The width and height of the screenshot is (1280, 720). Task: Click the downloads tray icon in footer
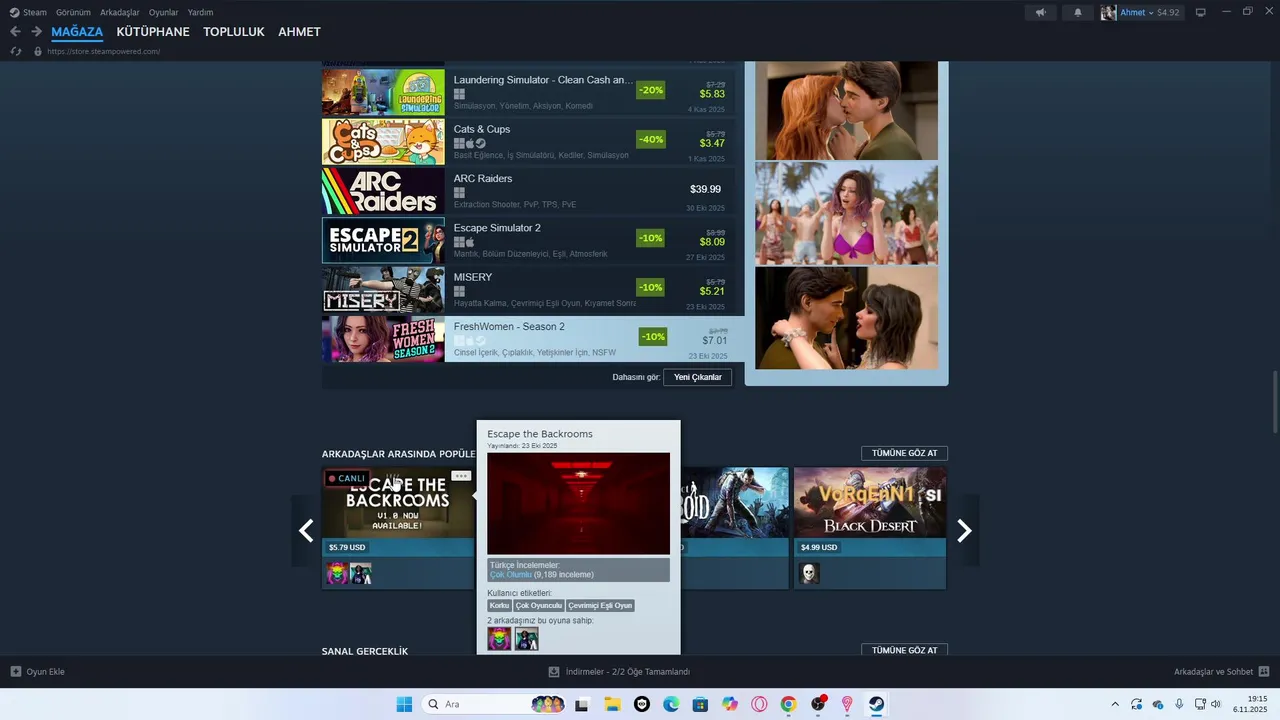pyautogui.click(x=554, y=672)
